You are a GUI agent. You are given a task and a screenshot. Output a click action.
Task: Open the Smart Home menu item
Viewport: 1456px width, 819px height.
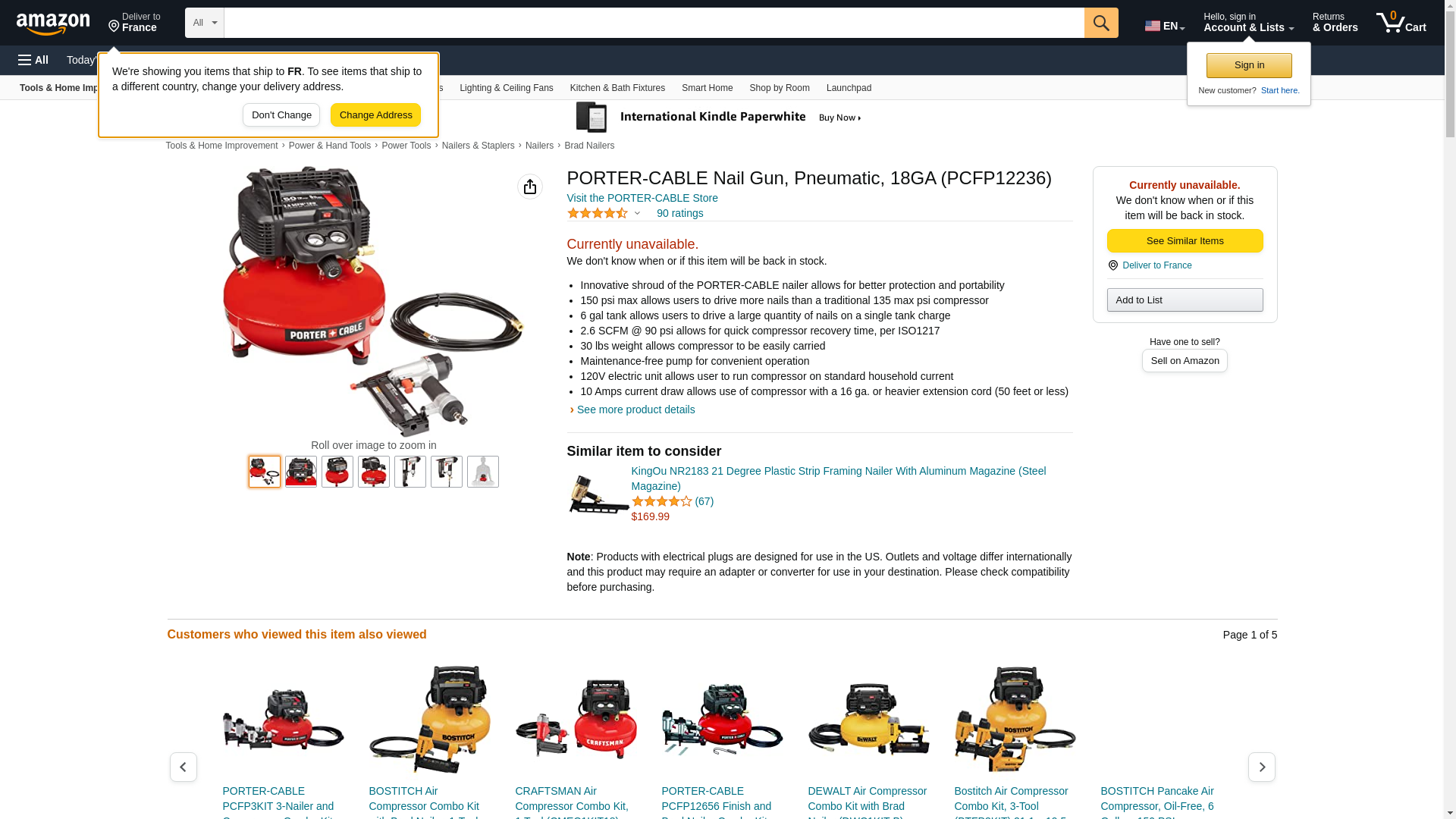[x=707, y=88]
